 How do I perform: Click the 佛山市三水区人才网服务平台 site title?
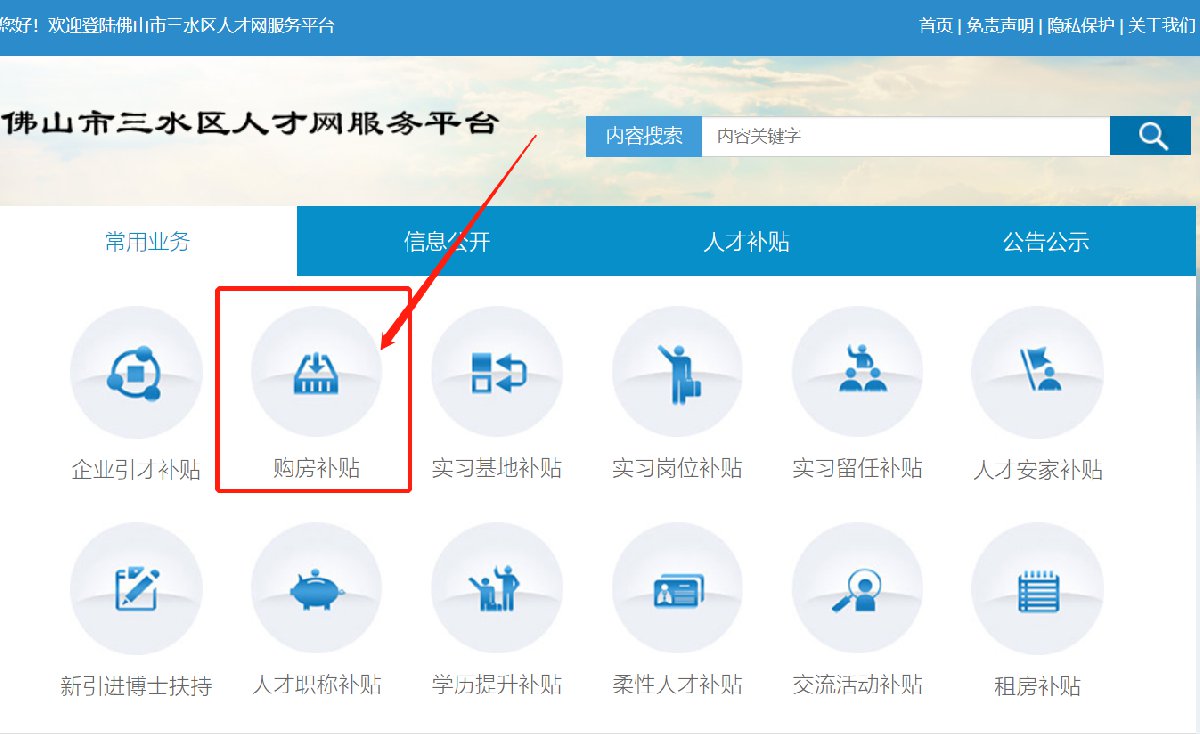point(249,123)
